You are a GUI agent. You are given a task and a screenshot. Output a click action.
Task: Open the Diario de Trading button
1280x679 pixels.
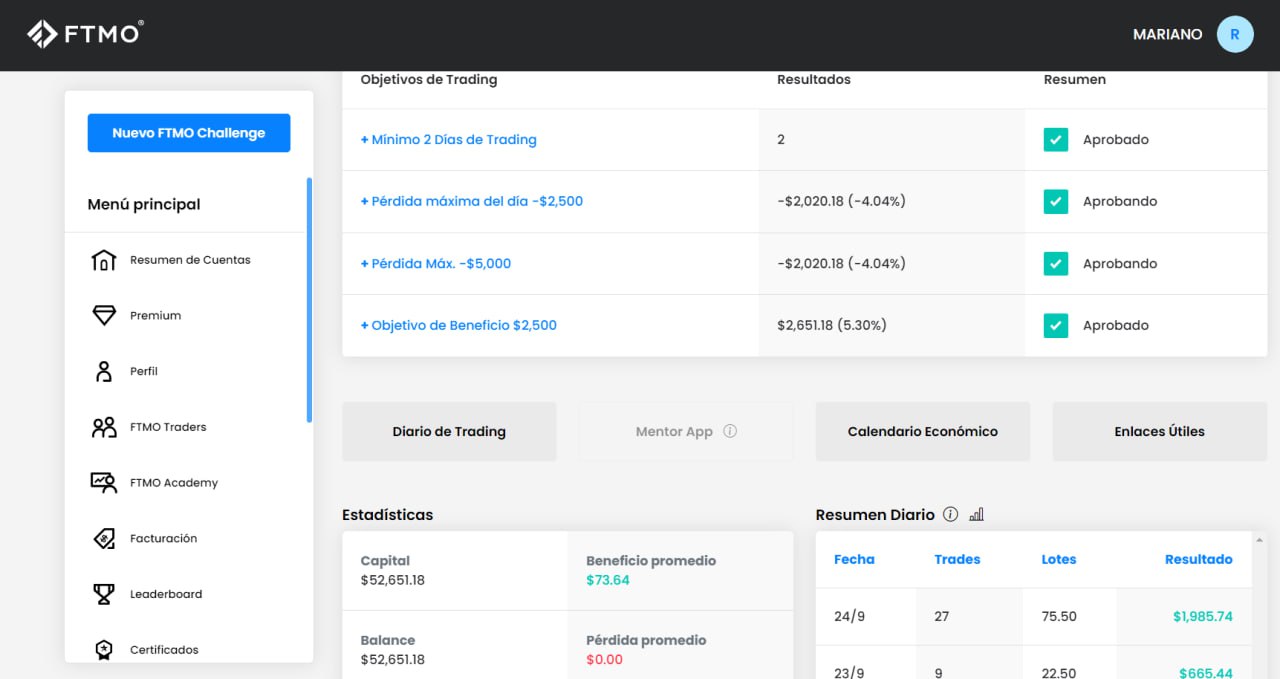449,432
